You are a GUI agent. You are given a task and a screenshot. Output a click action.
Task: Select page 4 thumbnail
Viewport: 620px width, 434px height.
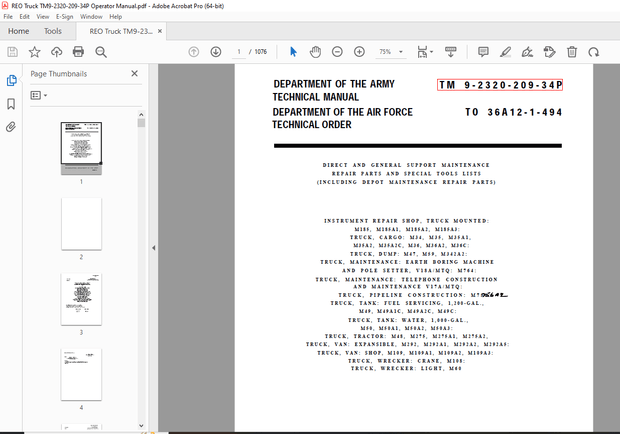click(81, 374)
